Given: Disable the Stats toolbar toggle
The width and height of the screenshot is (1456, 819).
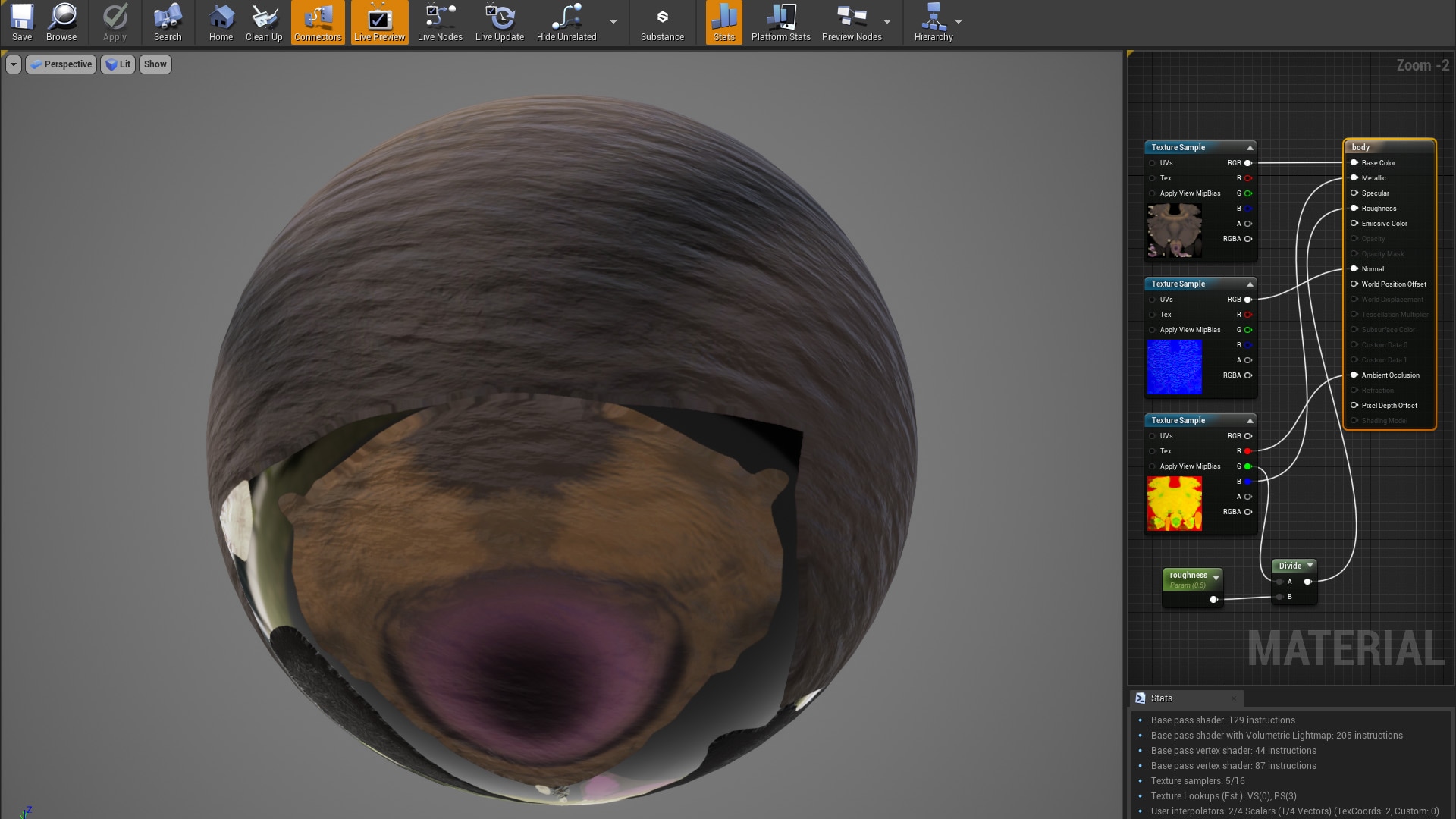Looking at the screenshot, I should coord(723,22).
